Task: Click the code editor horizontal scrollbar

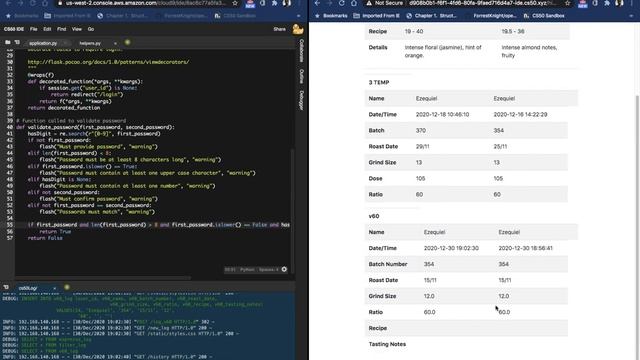Action: tap(103, 278)
